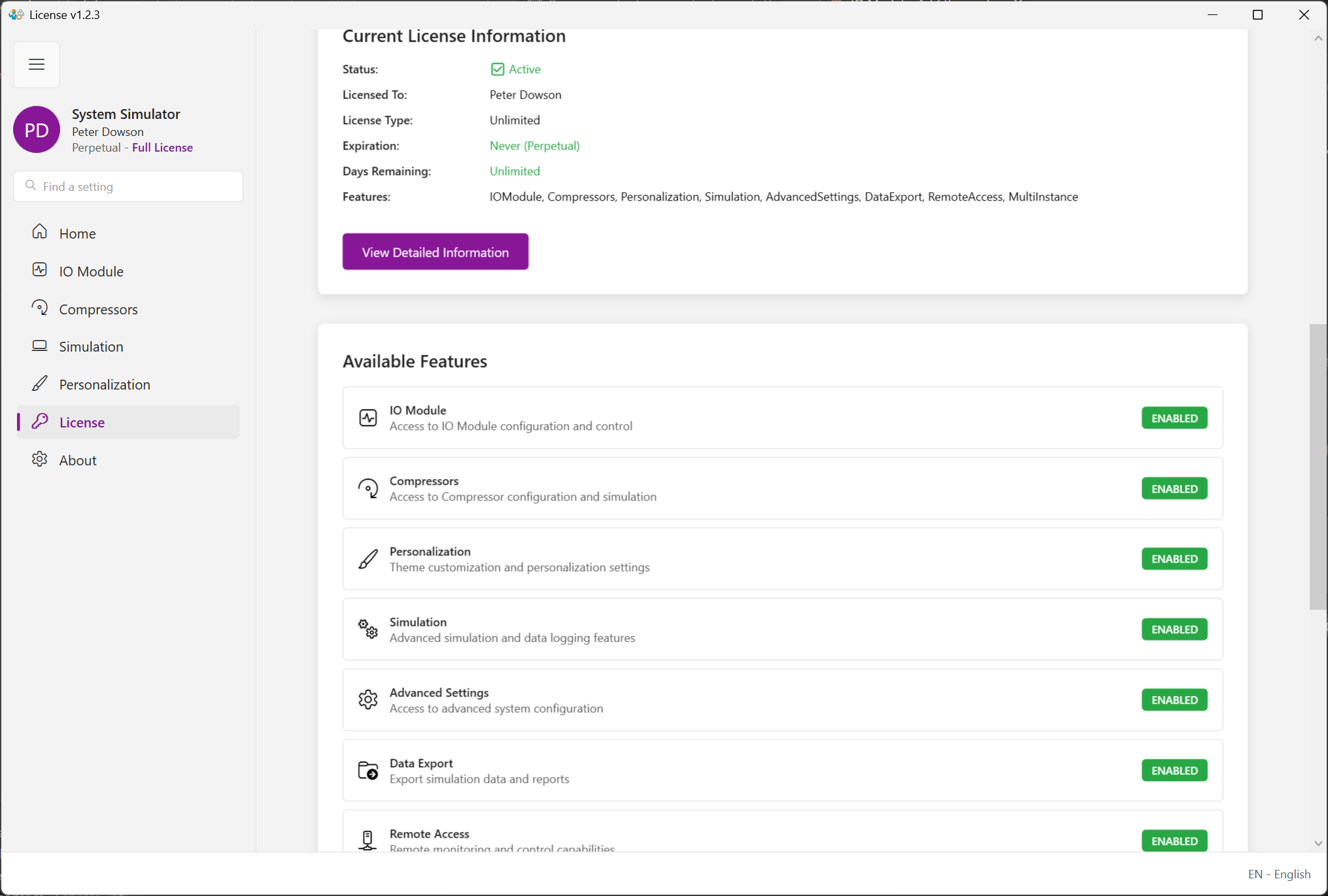This screenshot has height=896, width=1328.
Task: Toggle the ENABLED badge for IO Module
Action: click(x=1174, y=418)
